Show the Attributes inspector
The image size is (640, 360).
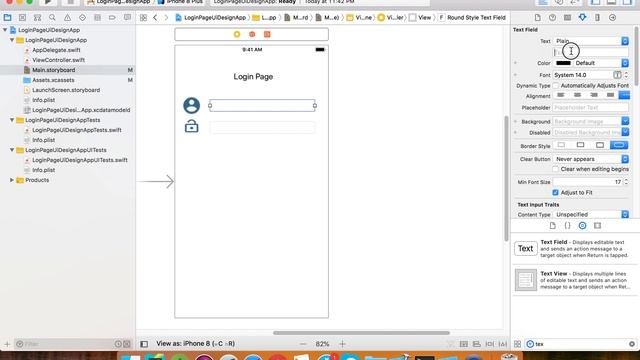pyautogui.click(x=582, y=18)
